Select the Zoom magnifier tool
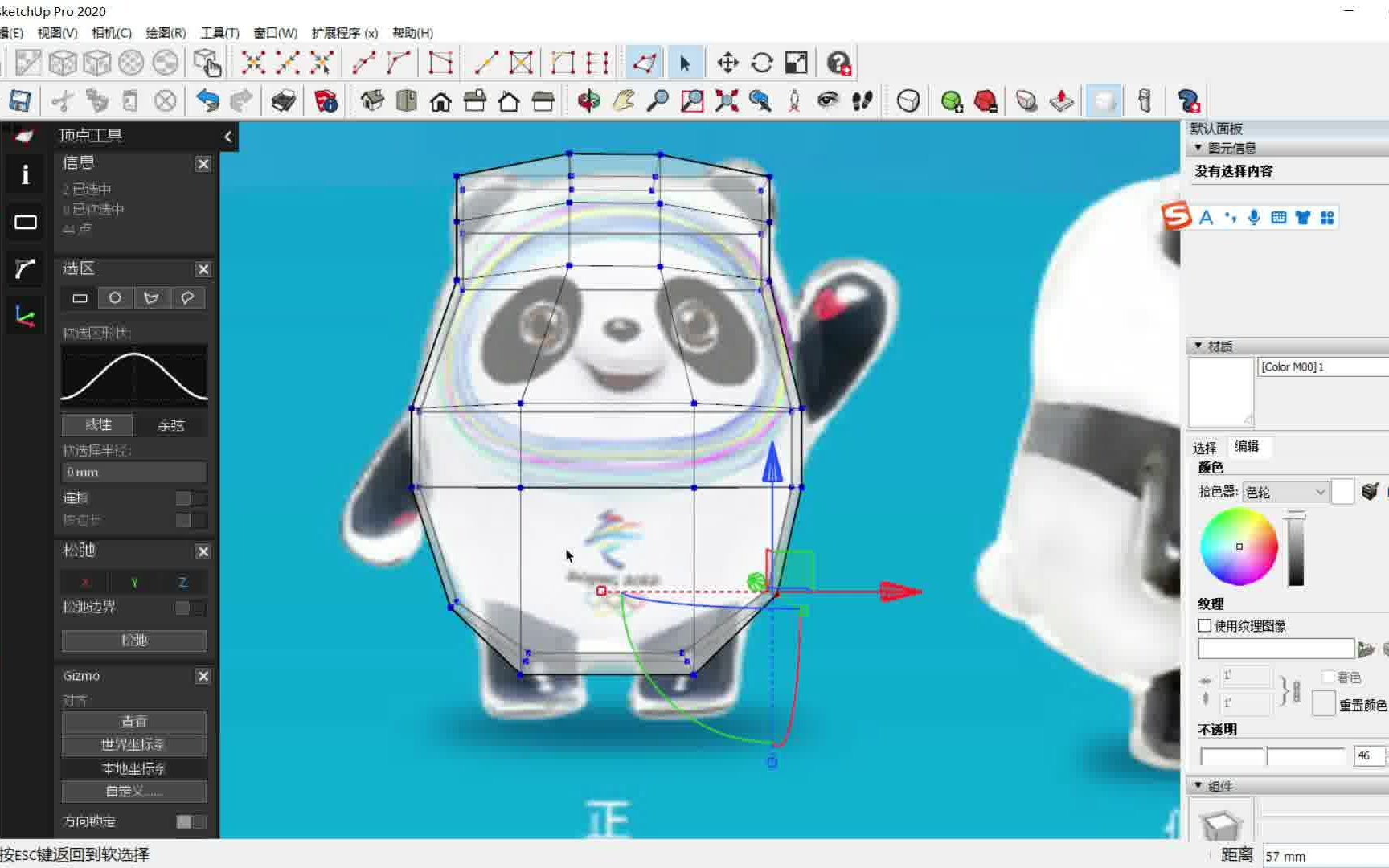 tap(658, 101)
